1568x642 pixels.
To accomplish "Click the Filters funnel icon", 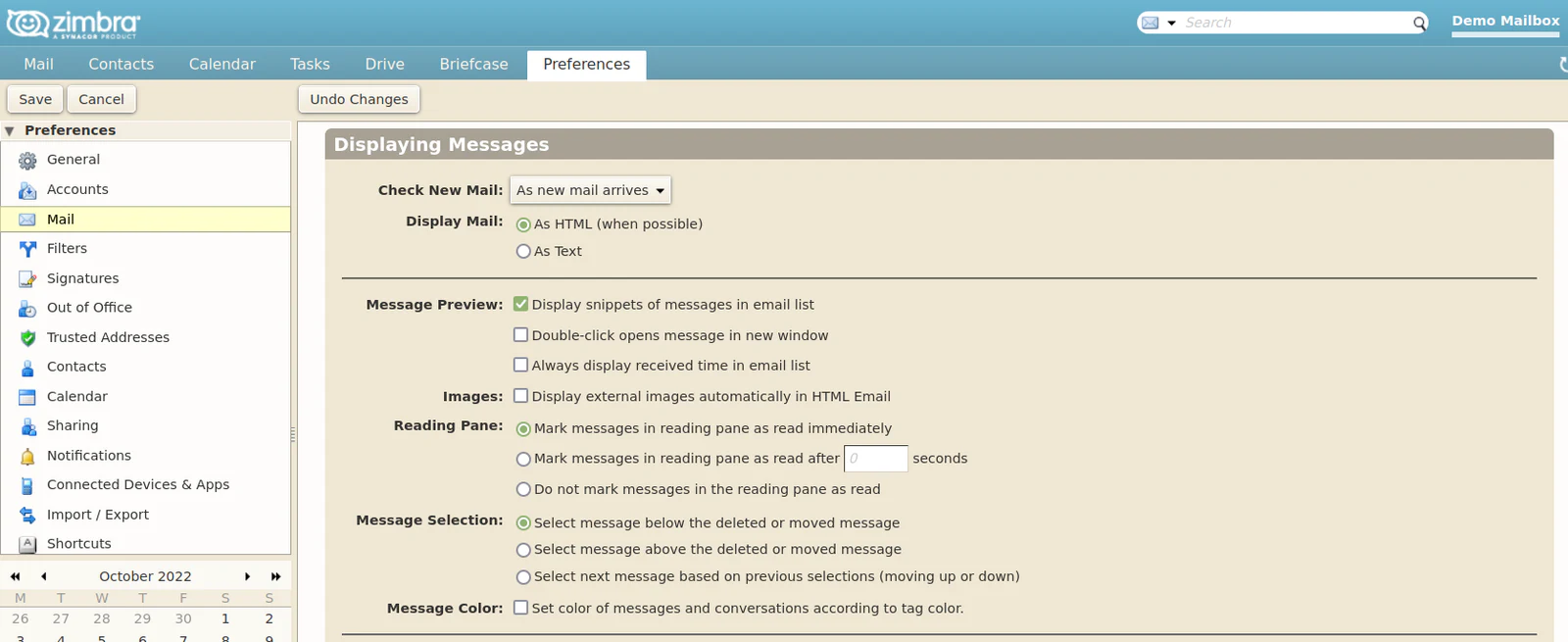I will pyautogui.click(x=27, y=249).
